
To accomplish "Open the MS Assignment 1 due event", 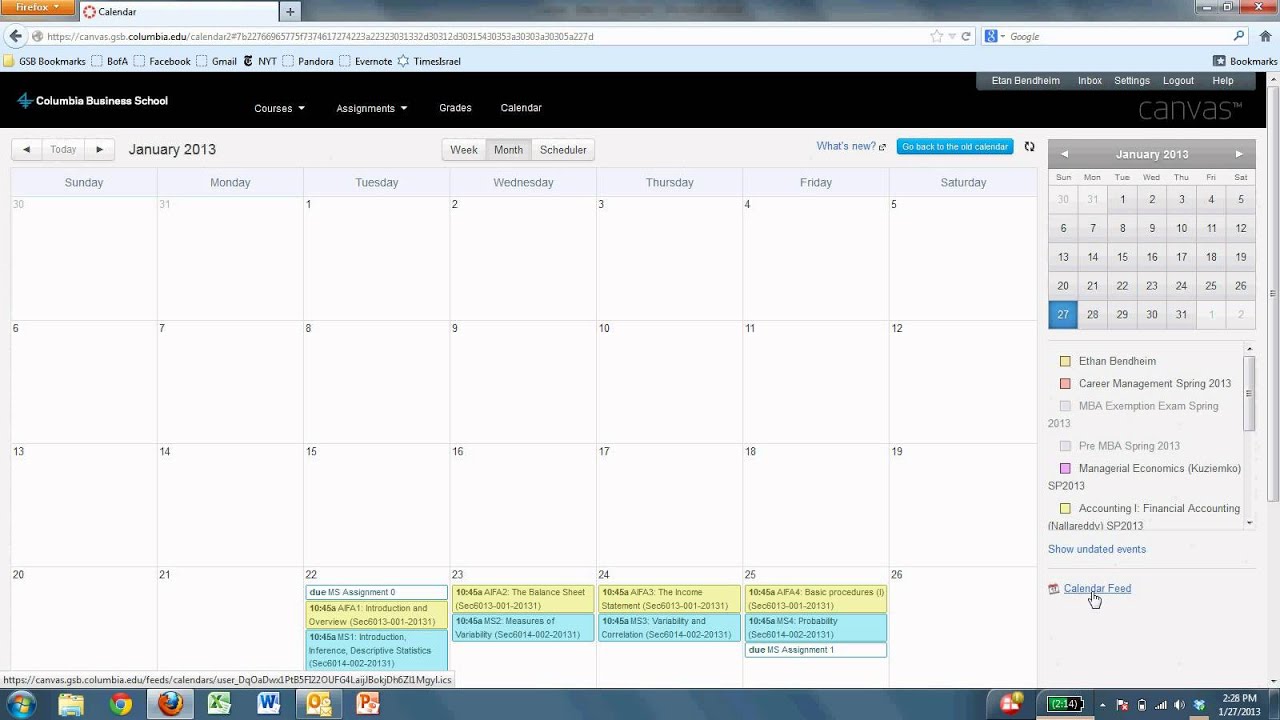I will click(816, 650).
